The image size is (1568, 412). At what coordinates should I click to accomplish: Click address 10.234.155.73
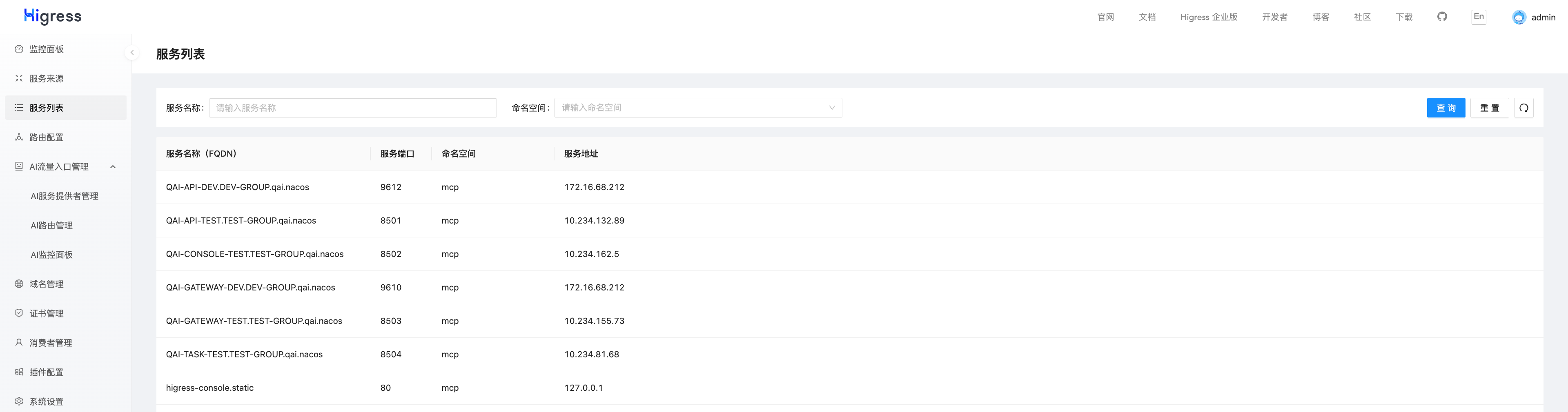[594, 321]
